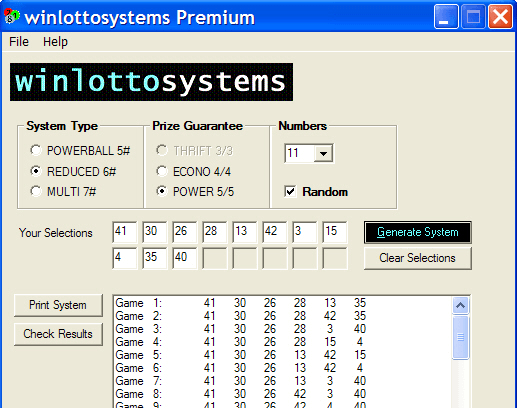Click Clear Selections button

tap(418, 258)
